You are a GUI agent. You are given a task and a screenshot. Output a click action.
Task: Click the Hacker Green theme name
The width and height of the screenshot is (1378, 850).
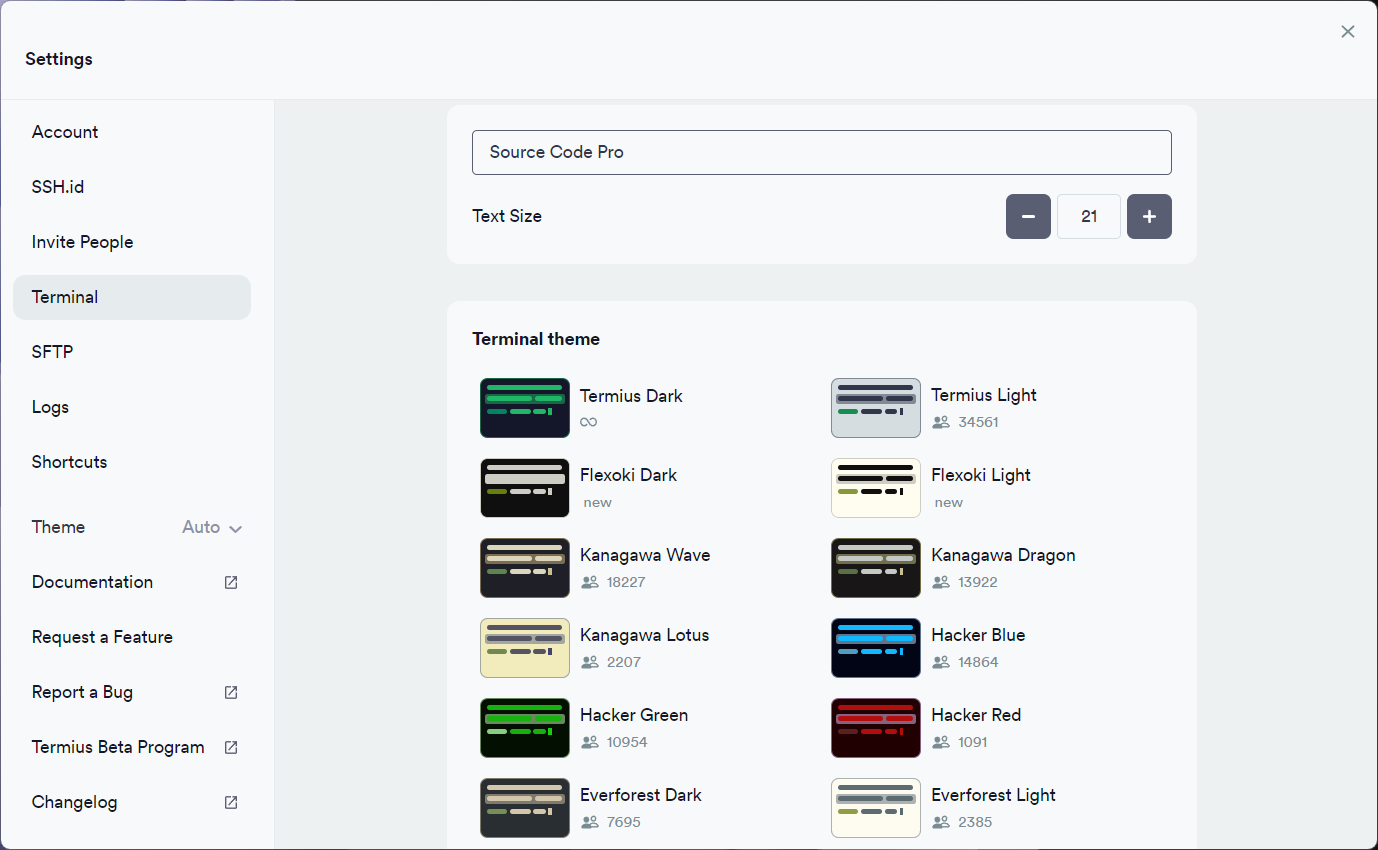[634, 715]
